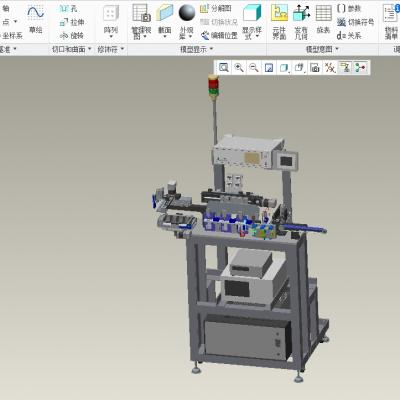The height and width of the screenshot is (400, 400).
Task: Select the Appearance (外观库) sphere icon
Action: point(186,22)
